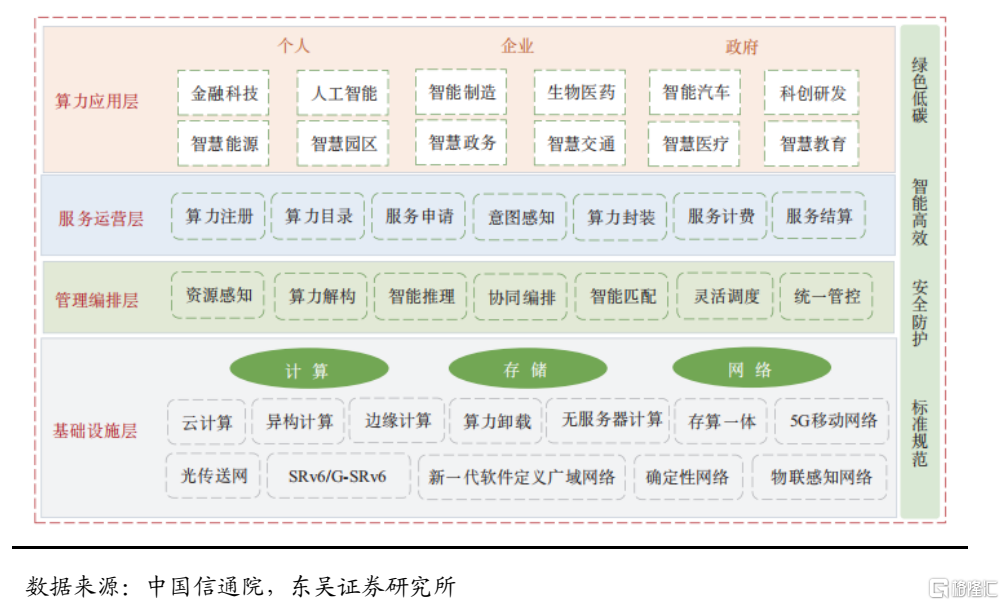Select the 服务申请 box
1004x605 pixels.
click(x=419, y=216)
